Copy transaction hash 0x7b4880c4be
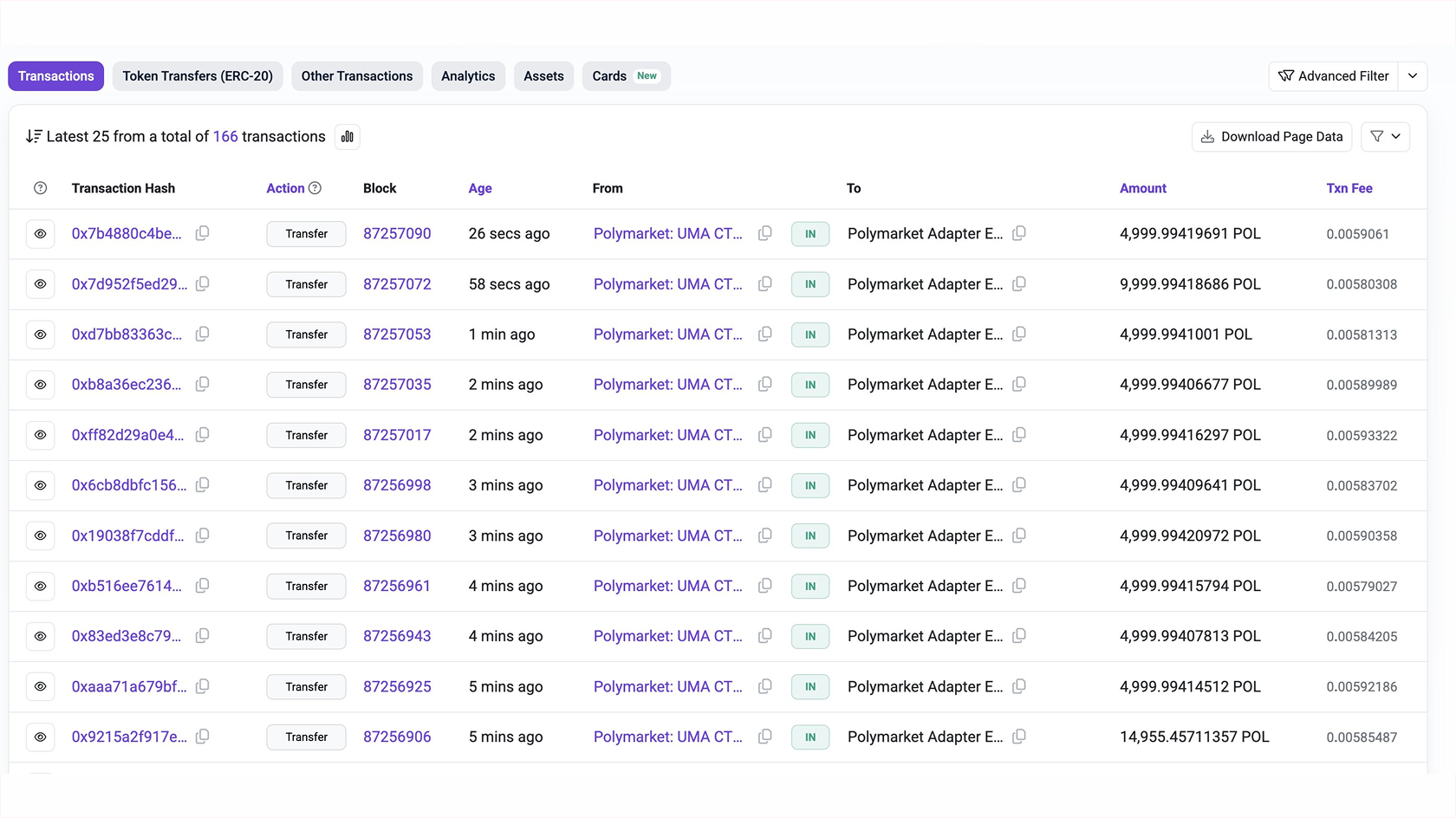Image resolution: width=1456 pixels, height=818 pixels. click(202, 233)
